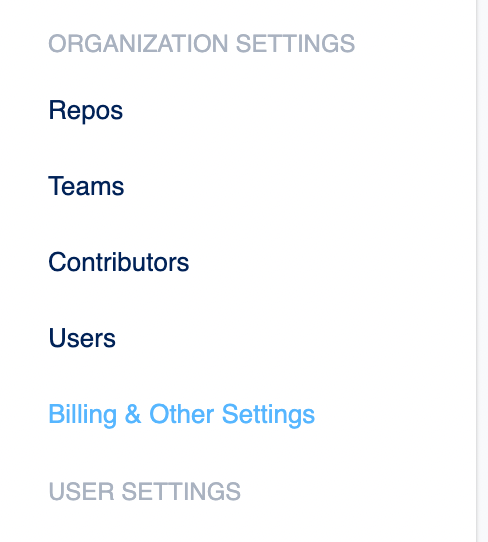The image size is (488, 542).
Task: Choose Teams from the sidebar list
Action: 86,186
